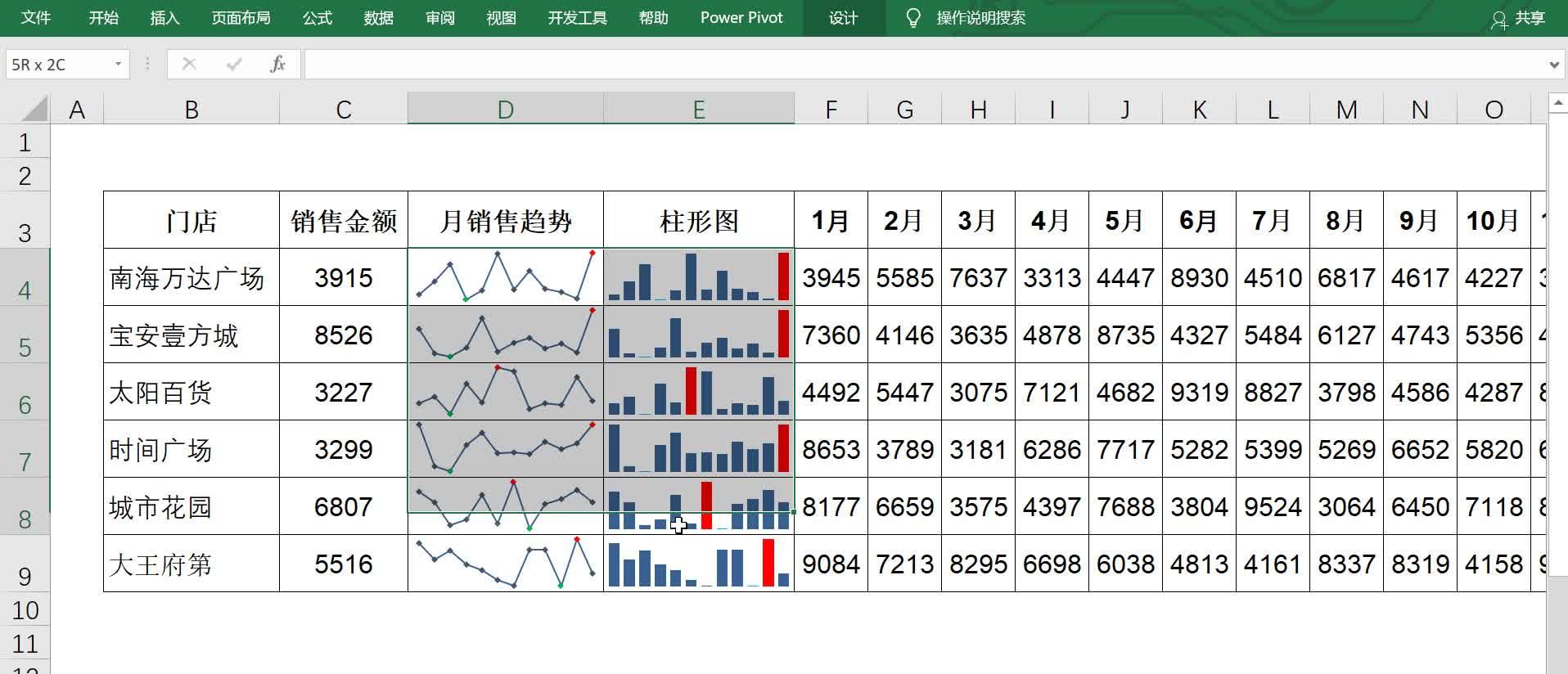Expand the formula bar with chevron
Image resolution: width=1568 pixels, height=674 pixels.
(x=1554, y=65)
